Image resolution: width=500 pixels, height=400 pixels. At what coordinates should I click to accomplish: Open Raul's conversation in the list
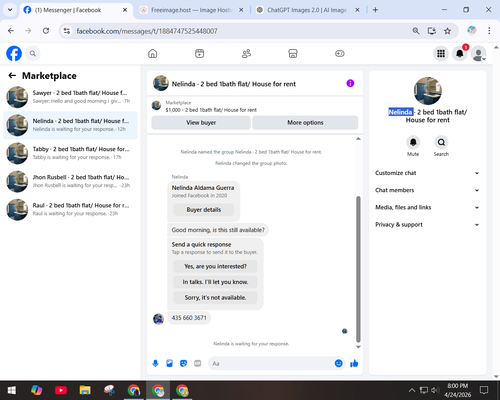click(70, 210)
